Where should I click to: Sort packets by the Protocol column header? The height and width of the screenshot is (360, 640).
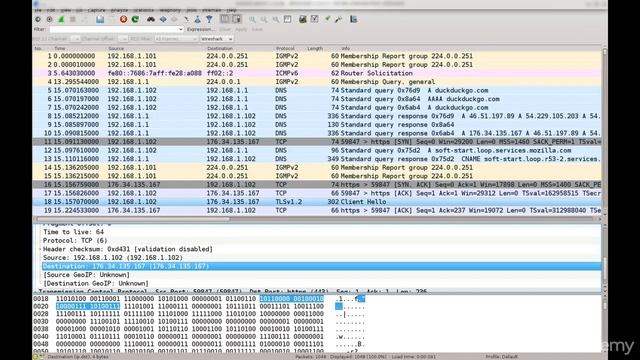pyautogui.click(x=285, y=48)
